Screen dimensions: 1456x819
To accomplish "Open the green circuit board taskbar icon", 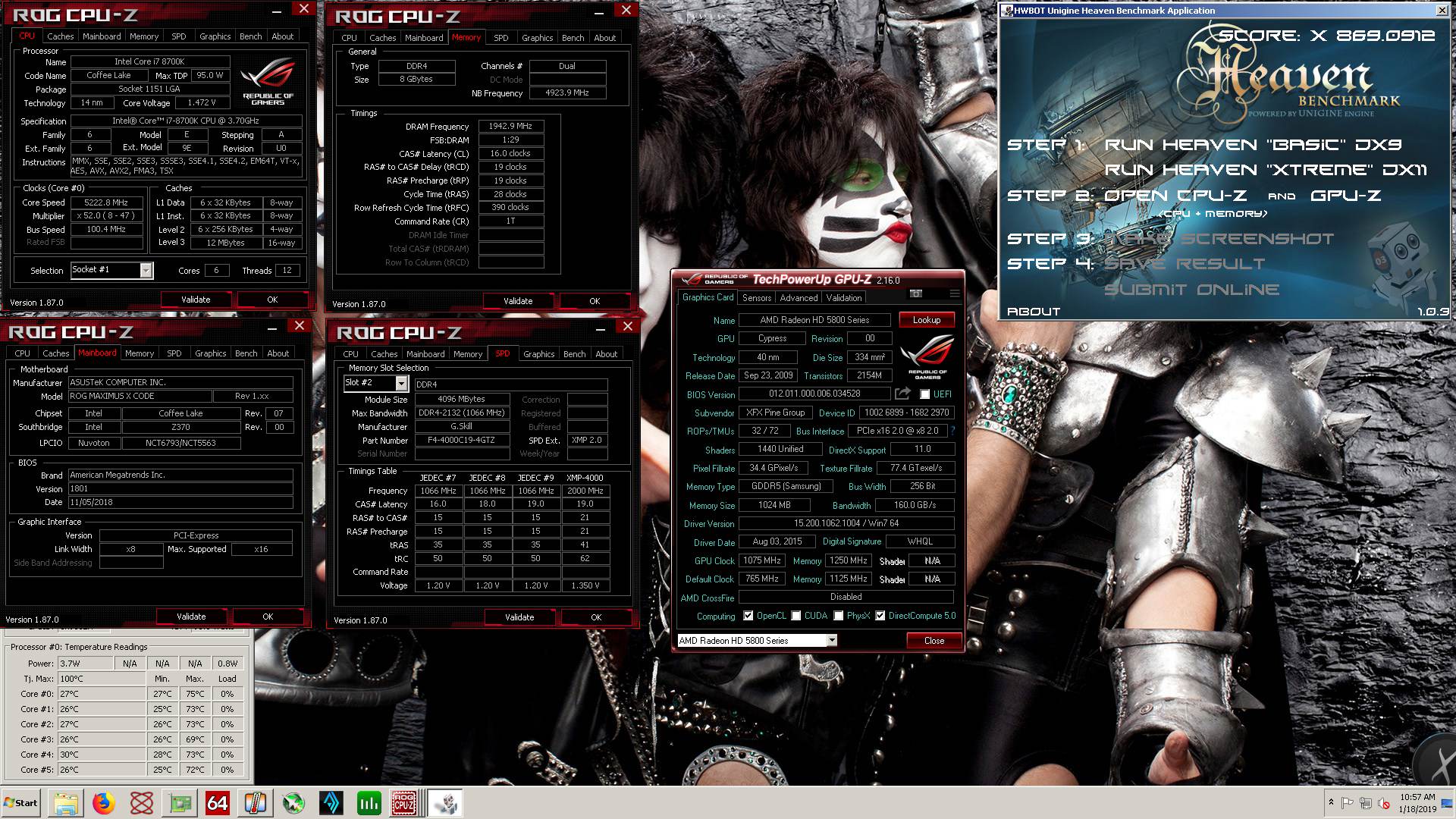I will click(180, 802).
